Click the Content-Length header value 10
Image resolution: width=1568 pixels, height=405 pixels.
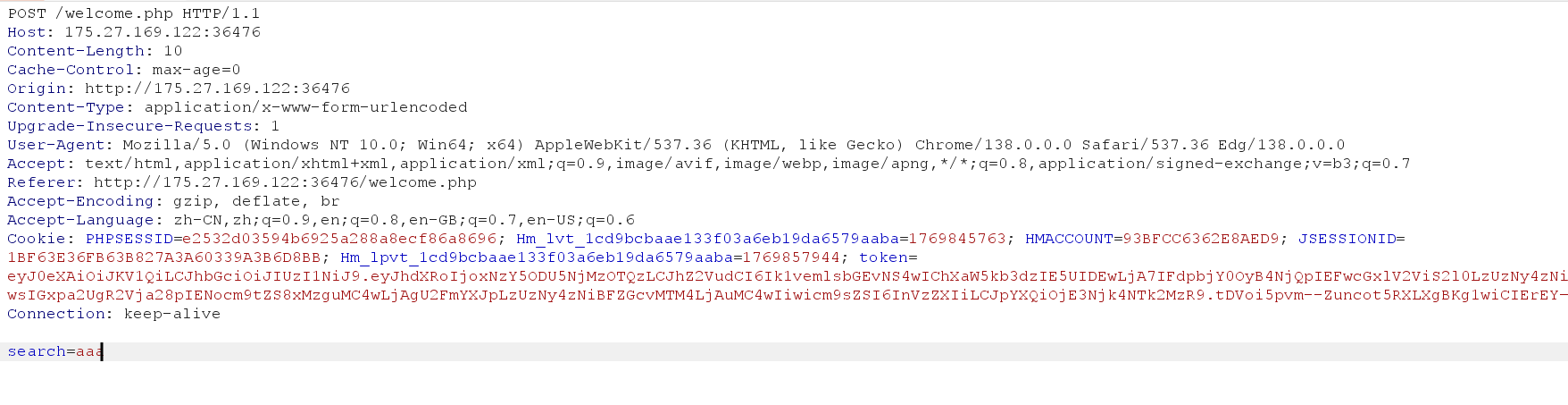tap(172, 51)
